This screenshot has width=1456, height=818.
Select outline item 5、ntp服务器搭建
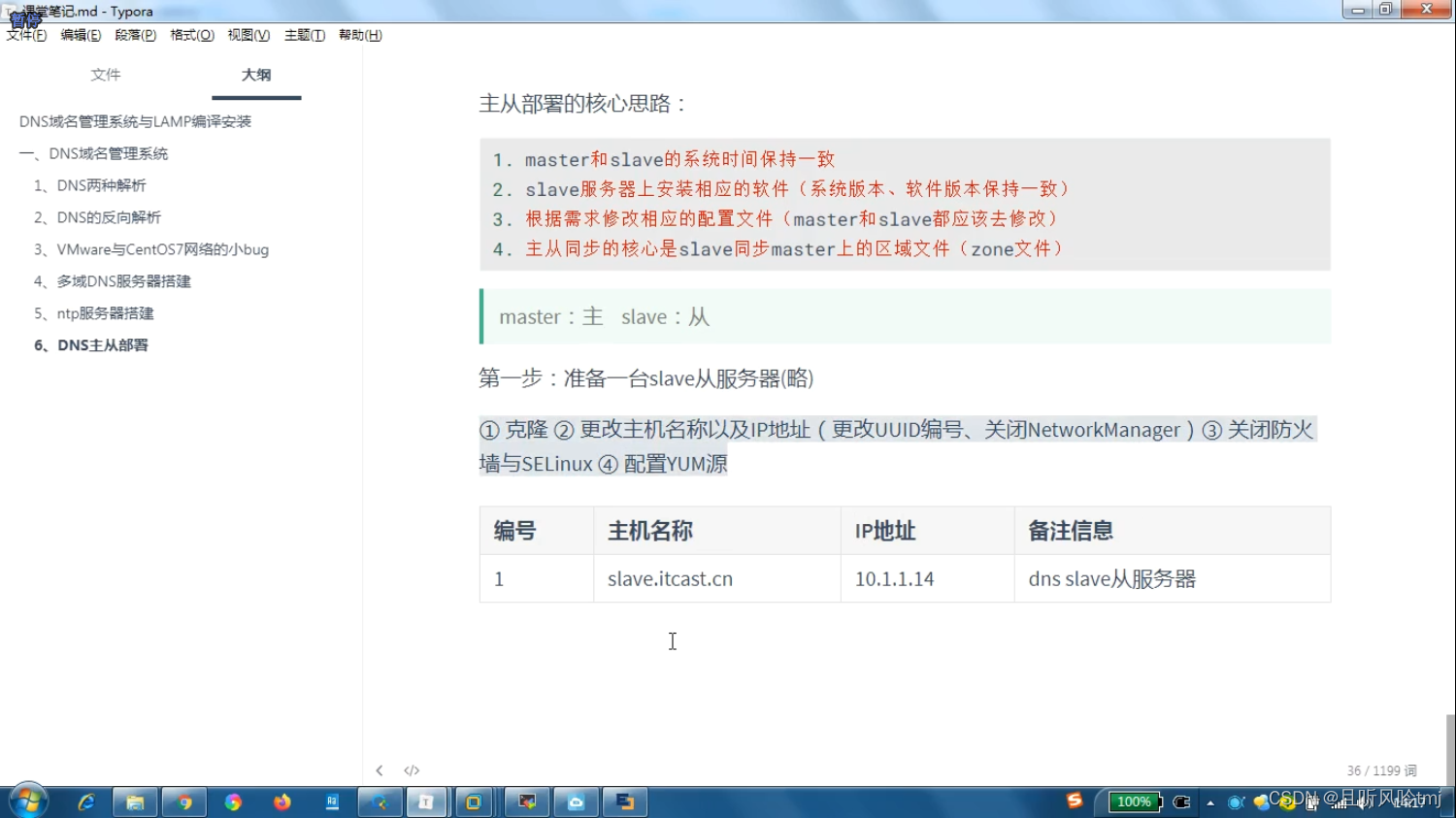94,312
